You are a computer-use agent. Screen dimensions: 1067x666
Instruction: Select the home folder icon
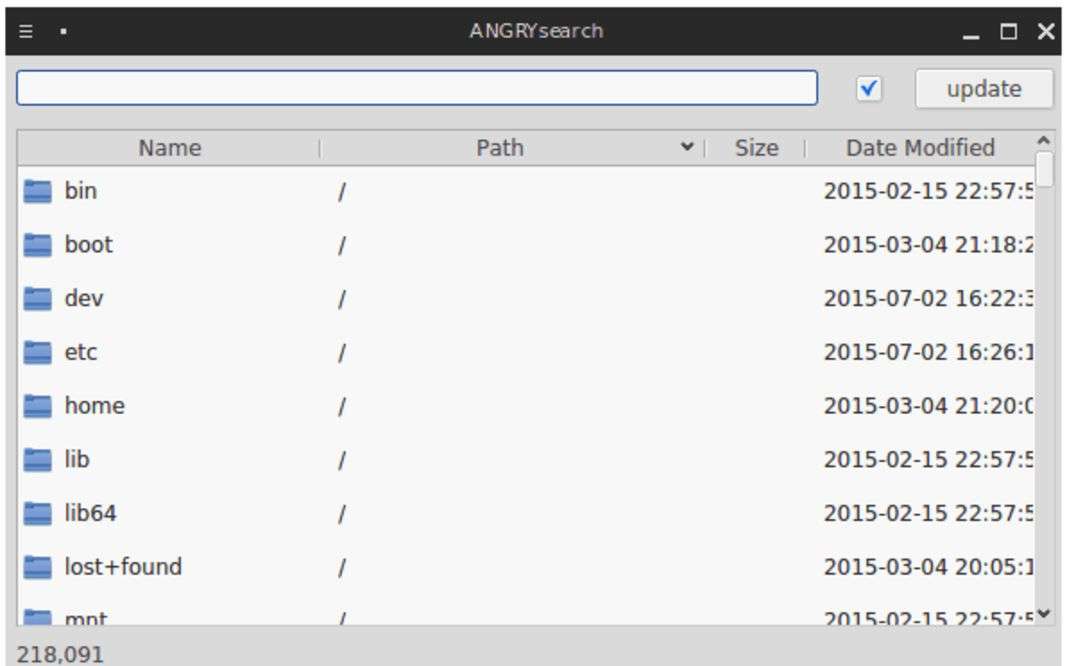click(x=38, y=406)
